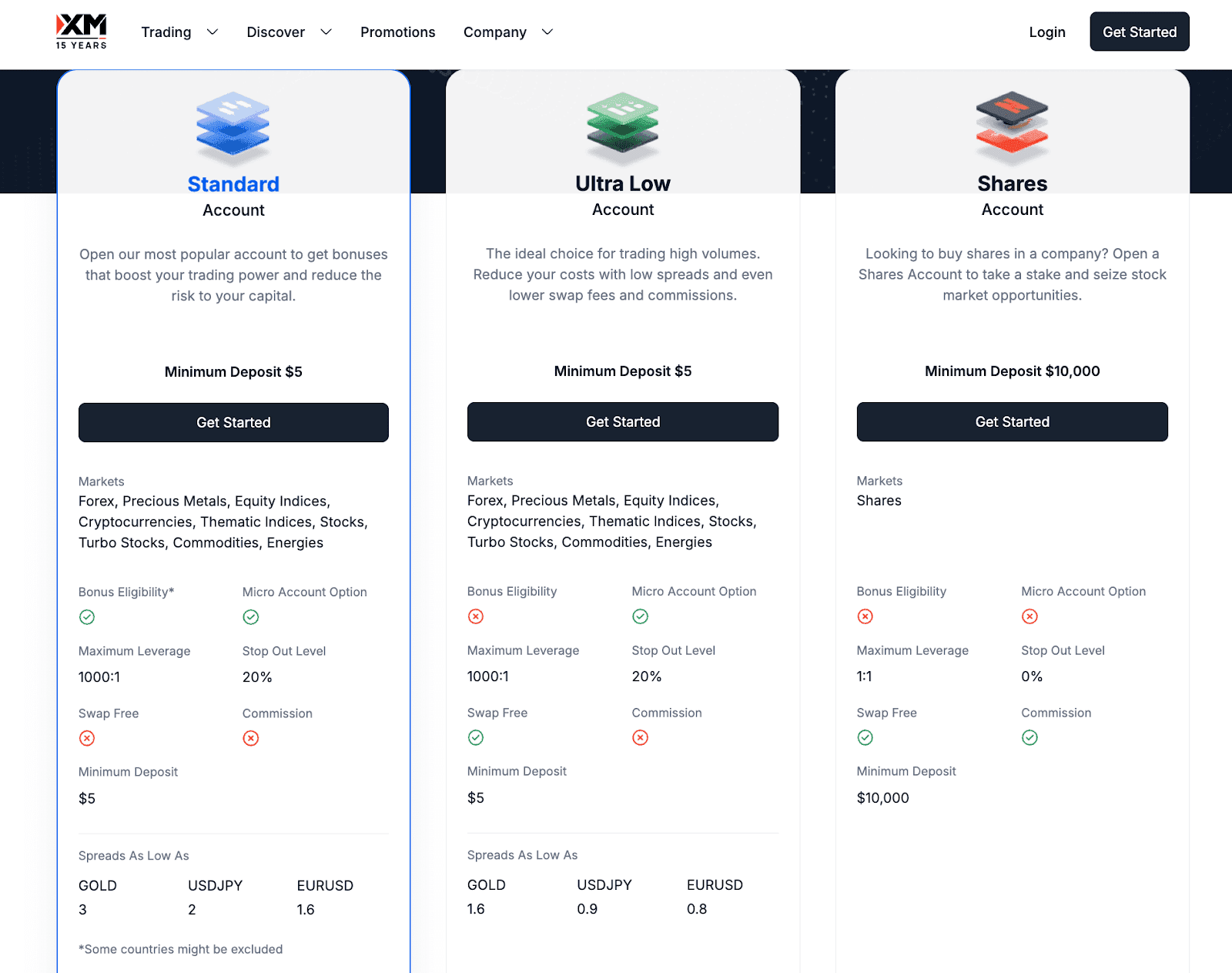Click Get Started on the Standard account card

[x=233, y=422]
